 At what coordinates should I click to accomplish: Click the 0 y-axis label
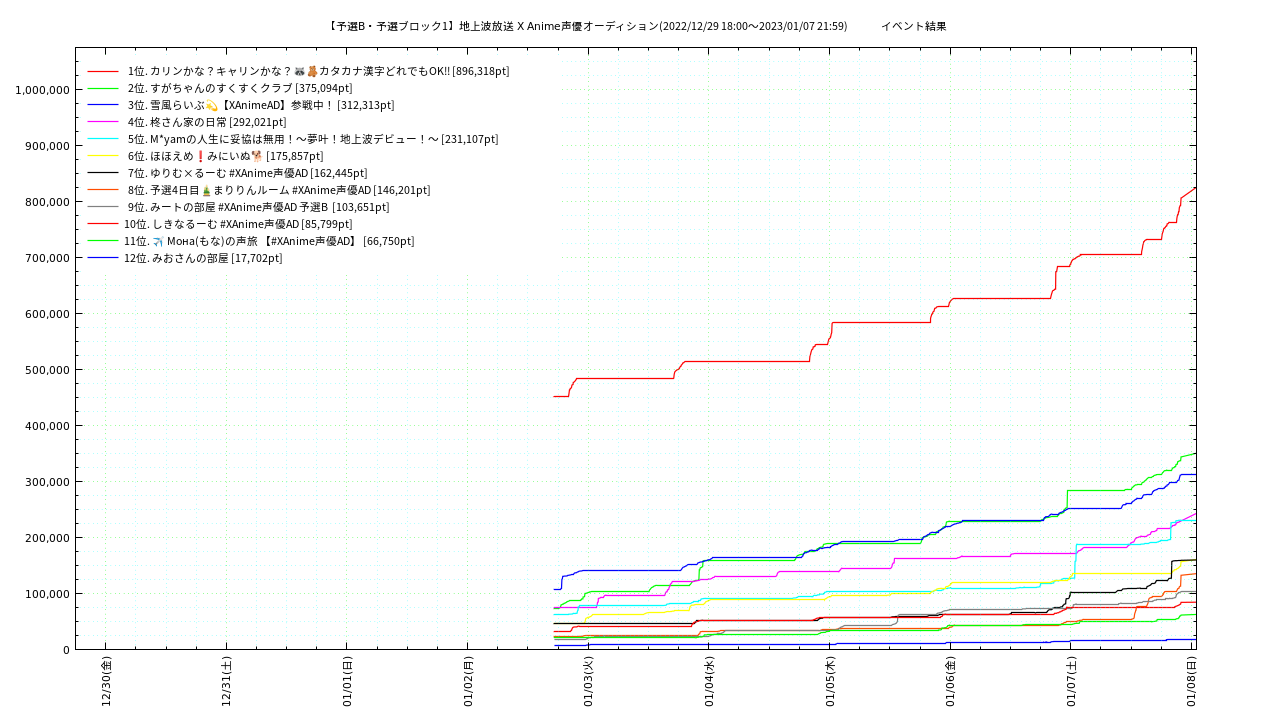(66, 650)
